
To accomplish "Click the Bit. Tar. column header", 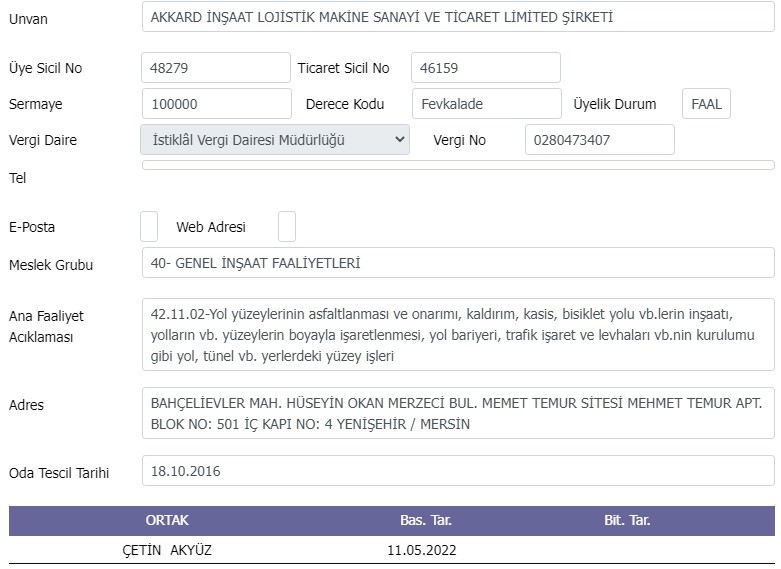I will 627,520.
